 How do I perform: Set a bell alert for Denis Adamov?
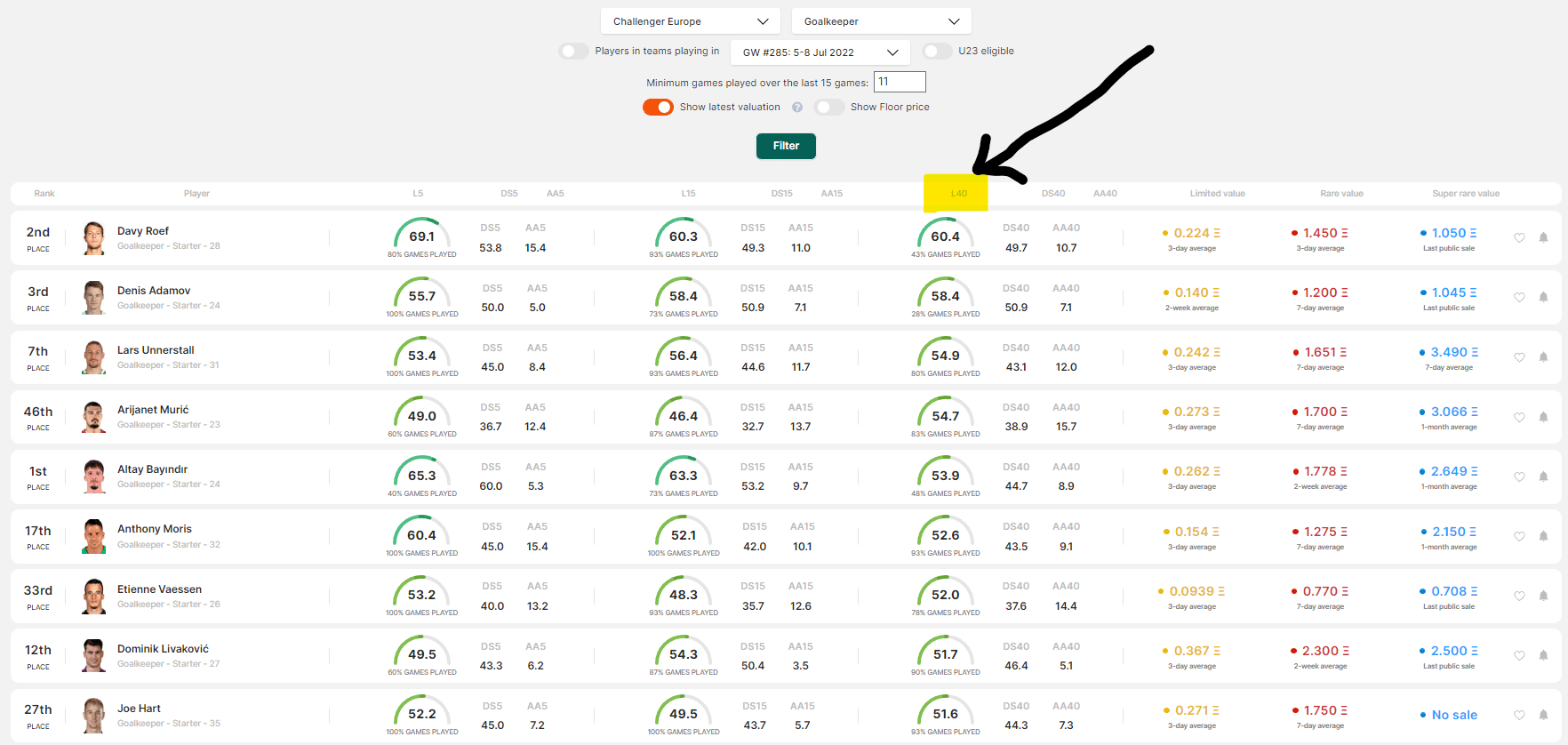click(x=1543, y=297)
